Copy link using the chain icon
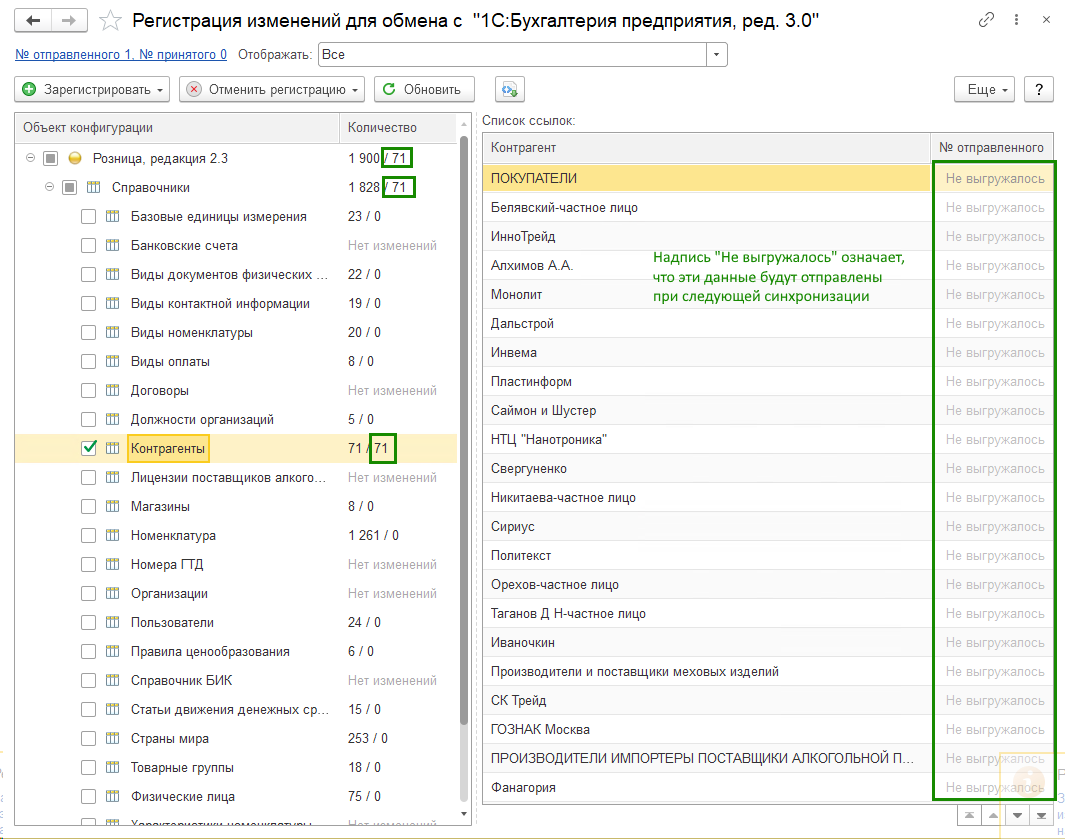This screenshot has height=839, width=1065. tap(986, 20)
